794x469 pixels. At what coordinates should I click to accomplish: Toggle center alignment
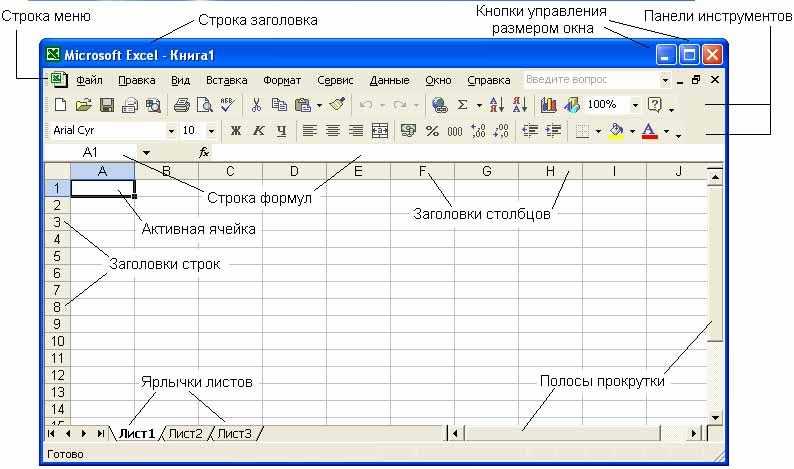coord(333,131)
